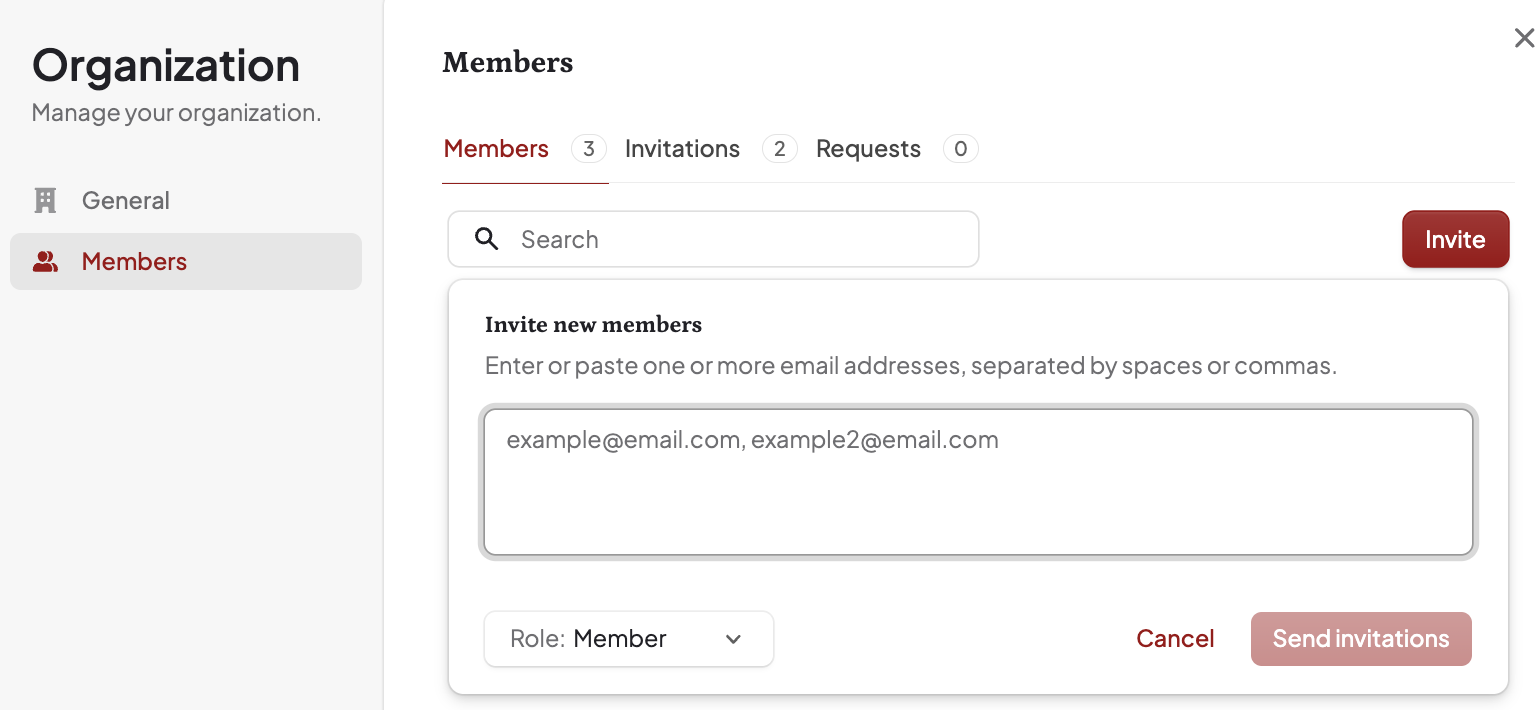Click the Send invitations button
Screen dimensions: 1540x710
tap(1361, 639)
